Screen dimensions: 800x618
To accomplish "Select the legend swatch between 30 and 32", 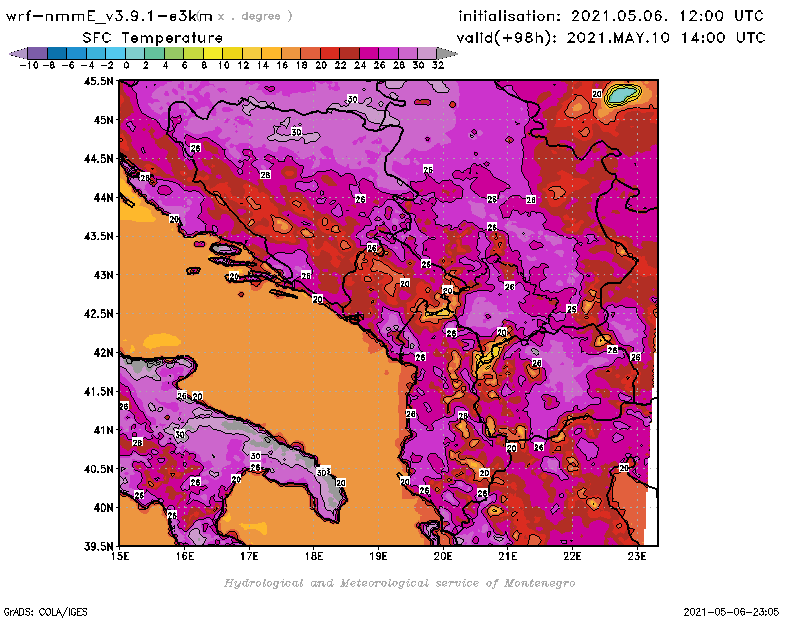I will click(427, 53).
